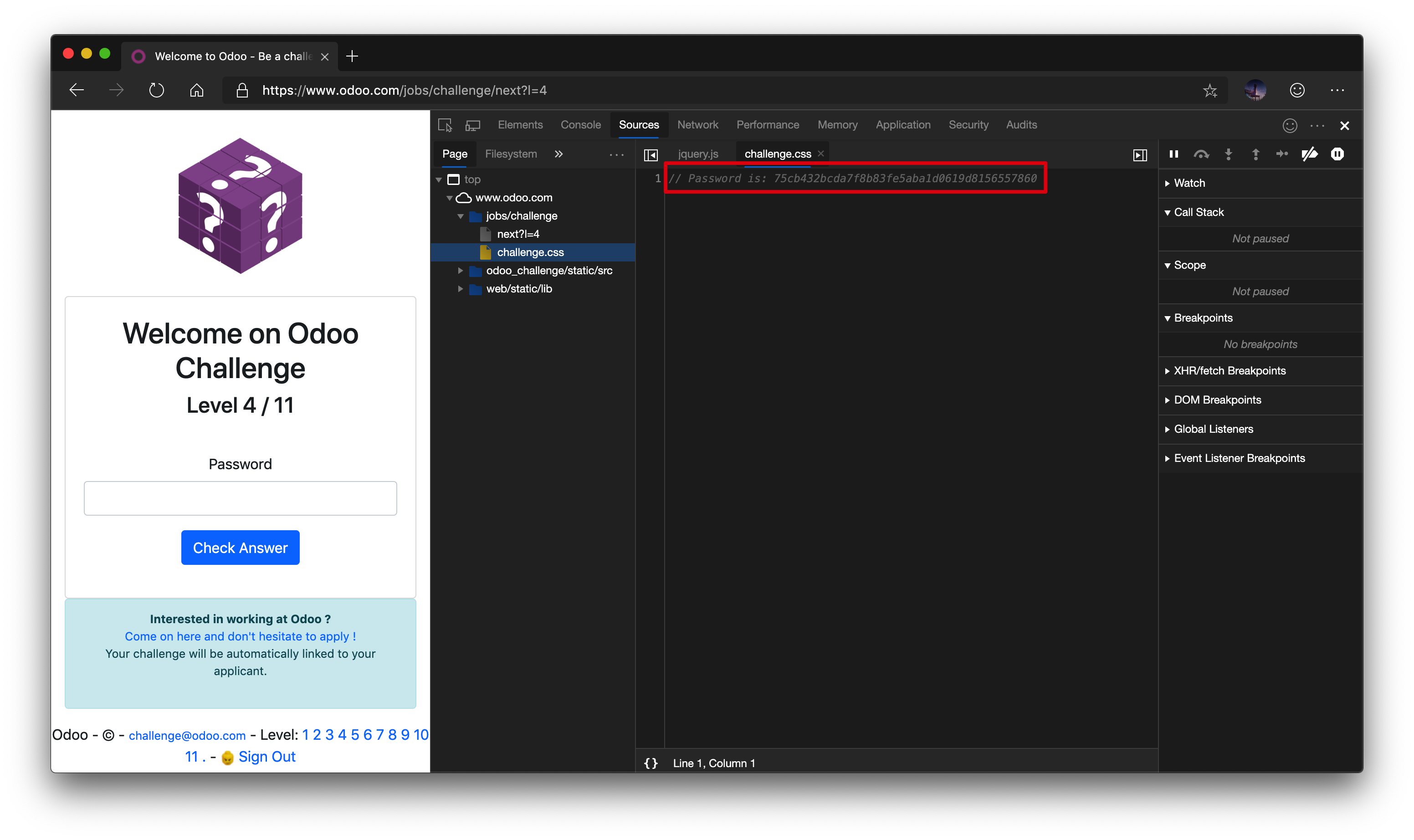Hide the debugger sidebar pane
The height and width of the screenshot is (840, 1414).
[1139, 154]
